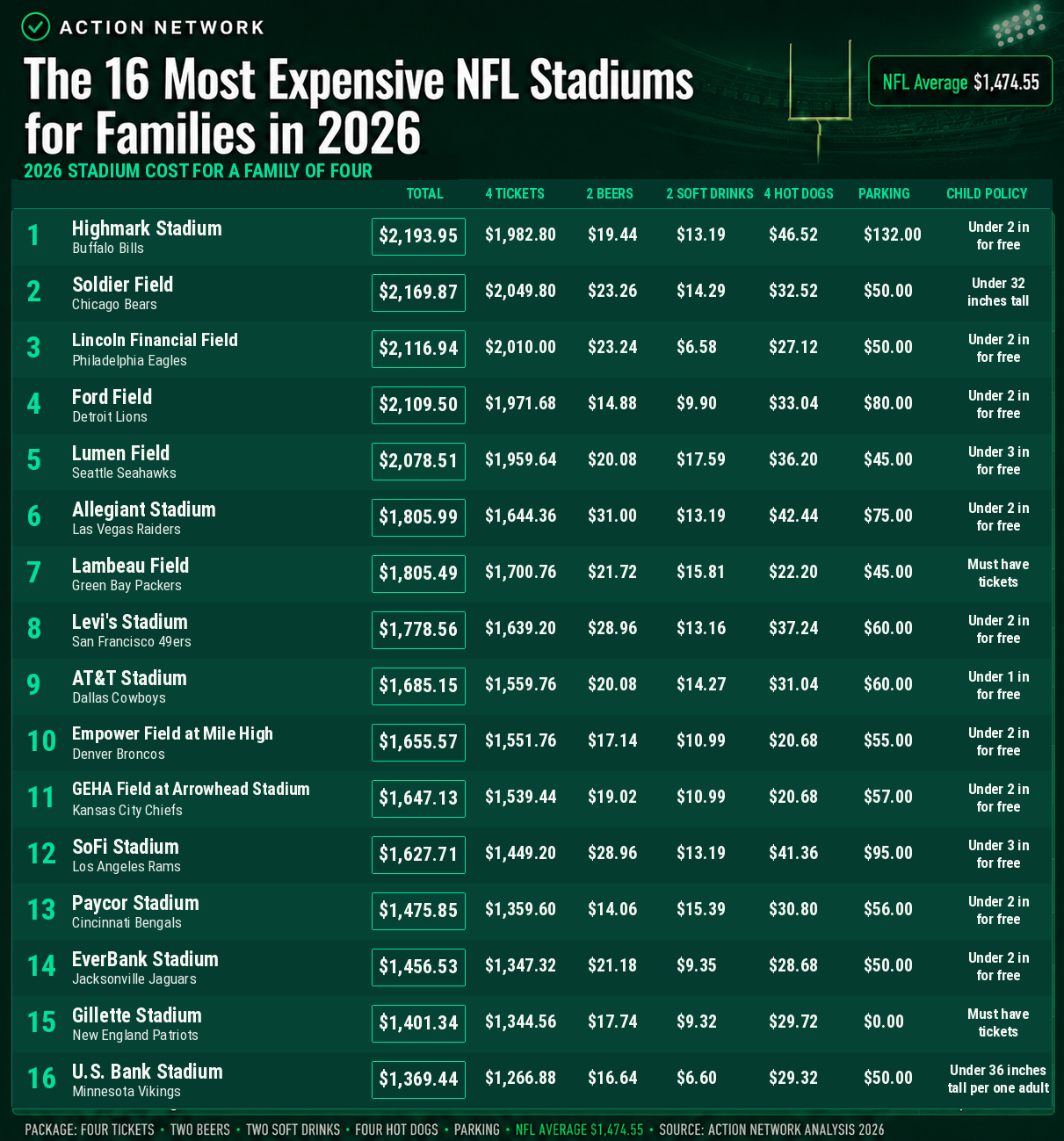Select the 4 TICKETS column header
1064x1141 pixels.
click(x=515, y=193)
